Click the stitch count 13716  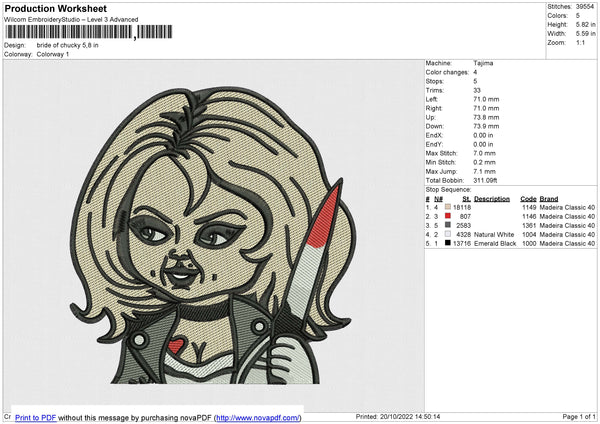tap(462, 243)
